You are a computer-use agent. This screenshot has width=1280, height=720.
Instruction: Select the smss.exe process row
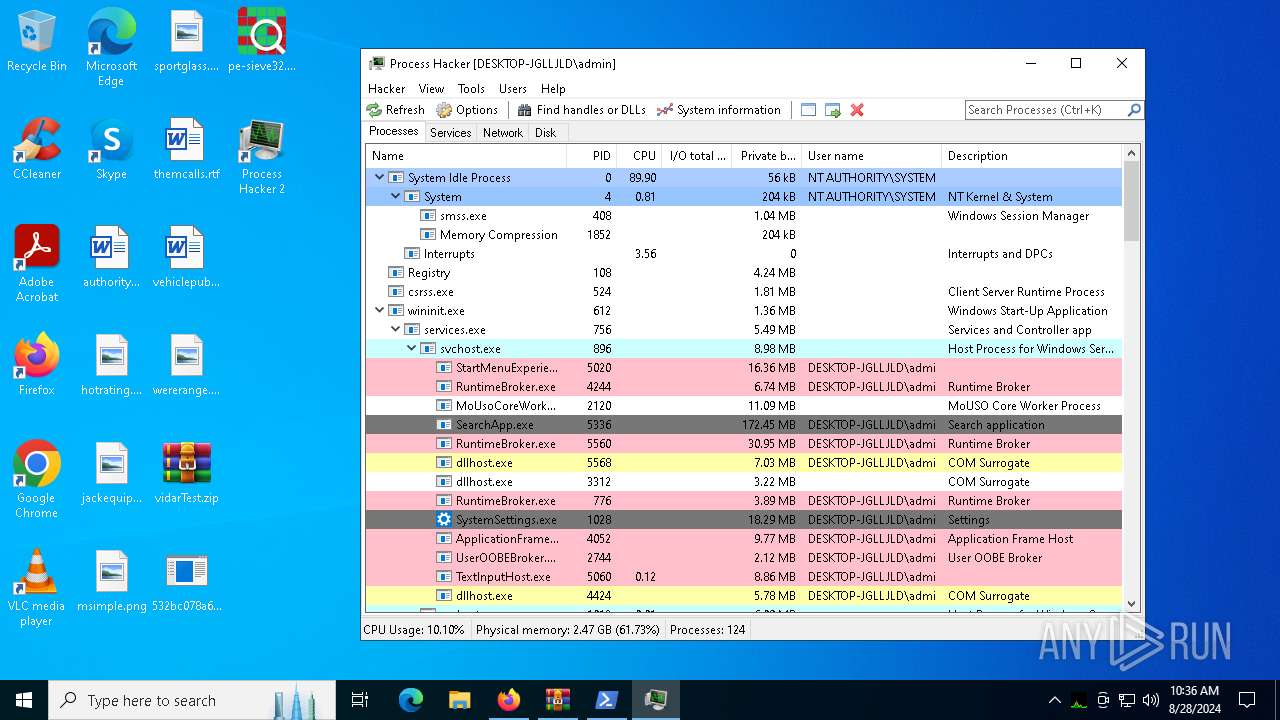pos(744,216)
